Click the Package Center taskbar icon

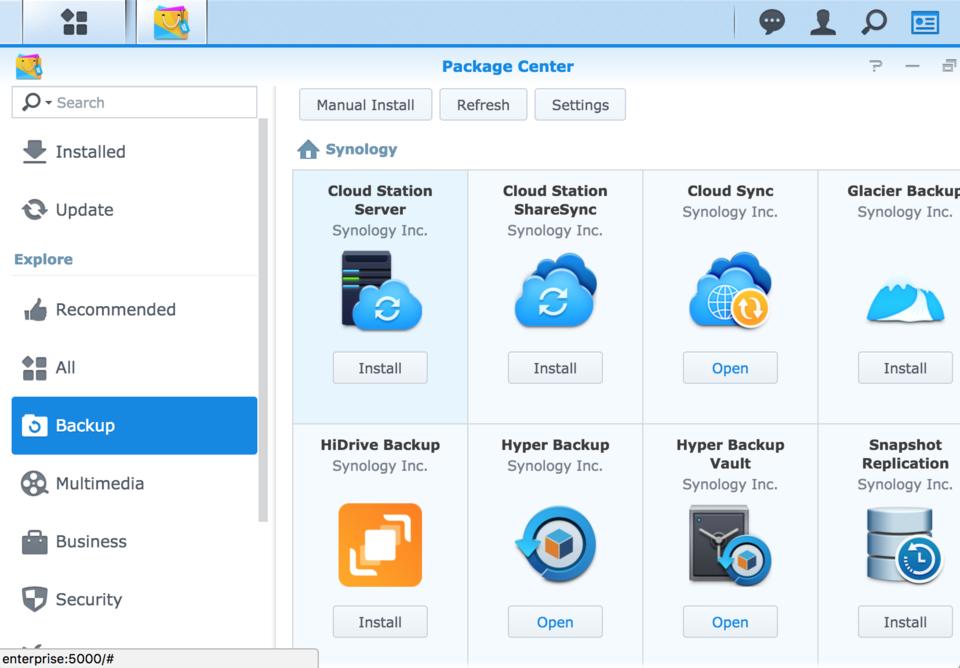point(171,22)
